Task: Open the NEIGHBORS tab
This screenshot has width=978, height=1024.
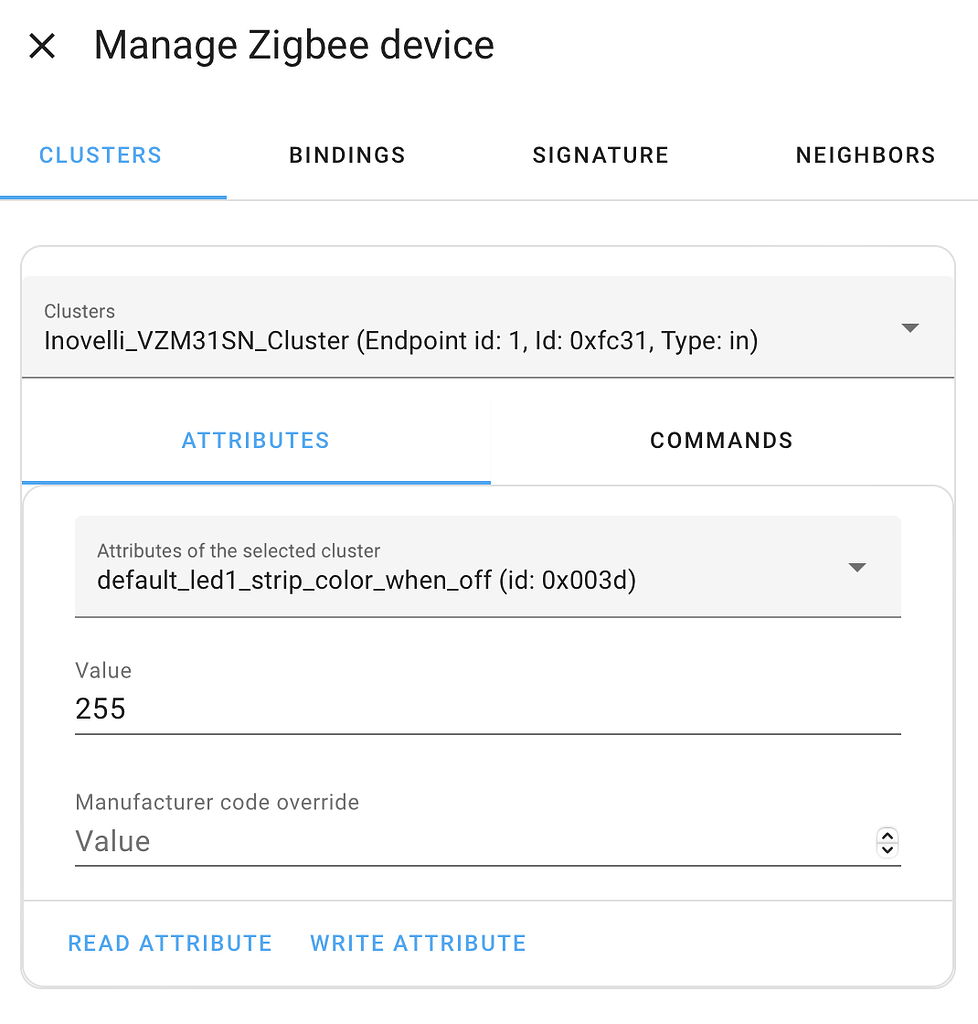Action: coord(865,155)
